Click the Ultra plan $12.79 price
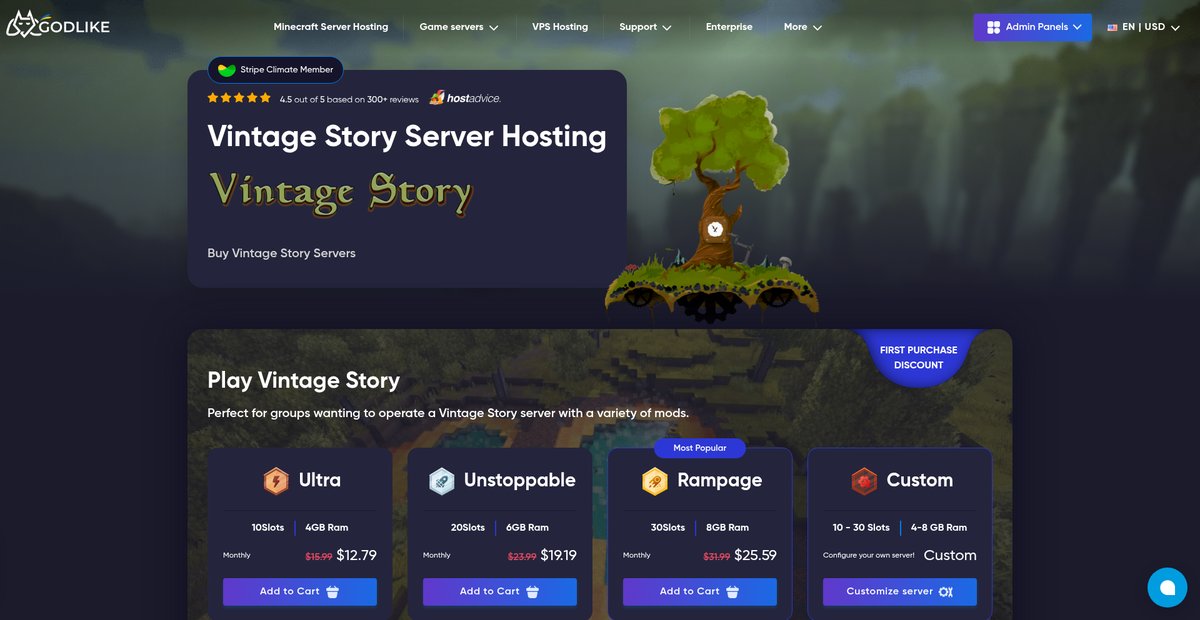Viewport: 1200px width, 620px height. tap(356, 555)
